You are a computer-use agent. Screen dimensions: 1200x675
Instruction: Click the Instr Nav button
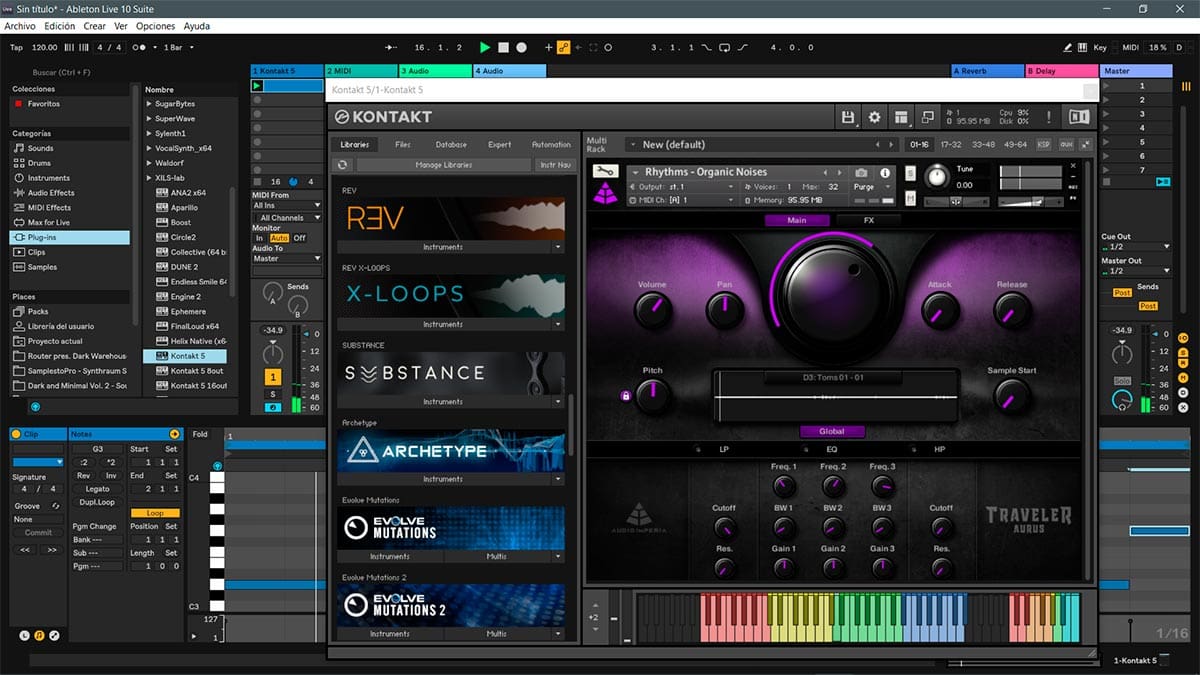click(555, 165)
